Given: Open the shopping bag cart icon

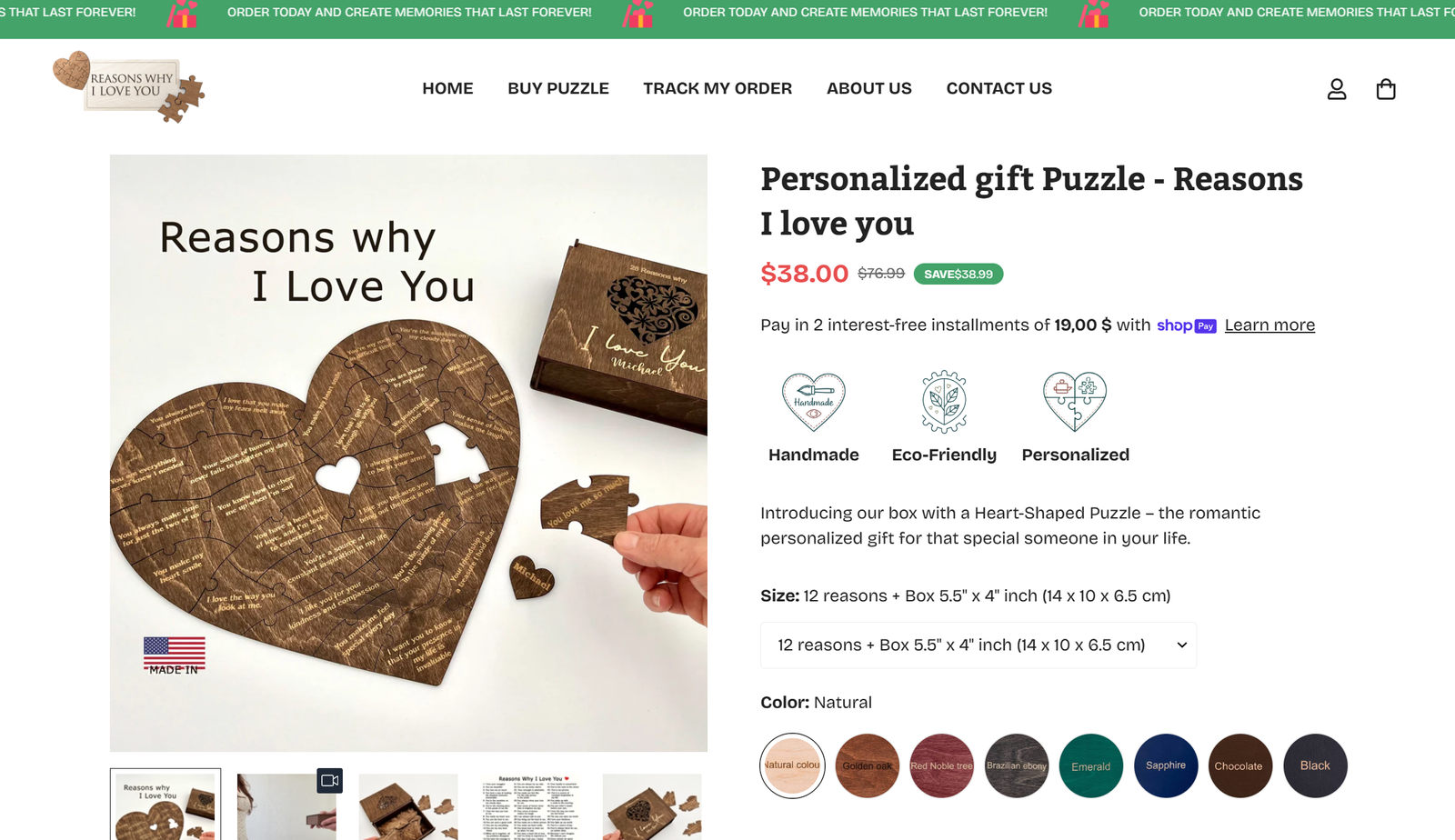Looking at the screenshot, I should 1386,89.
